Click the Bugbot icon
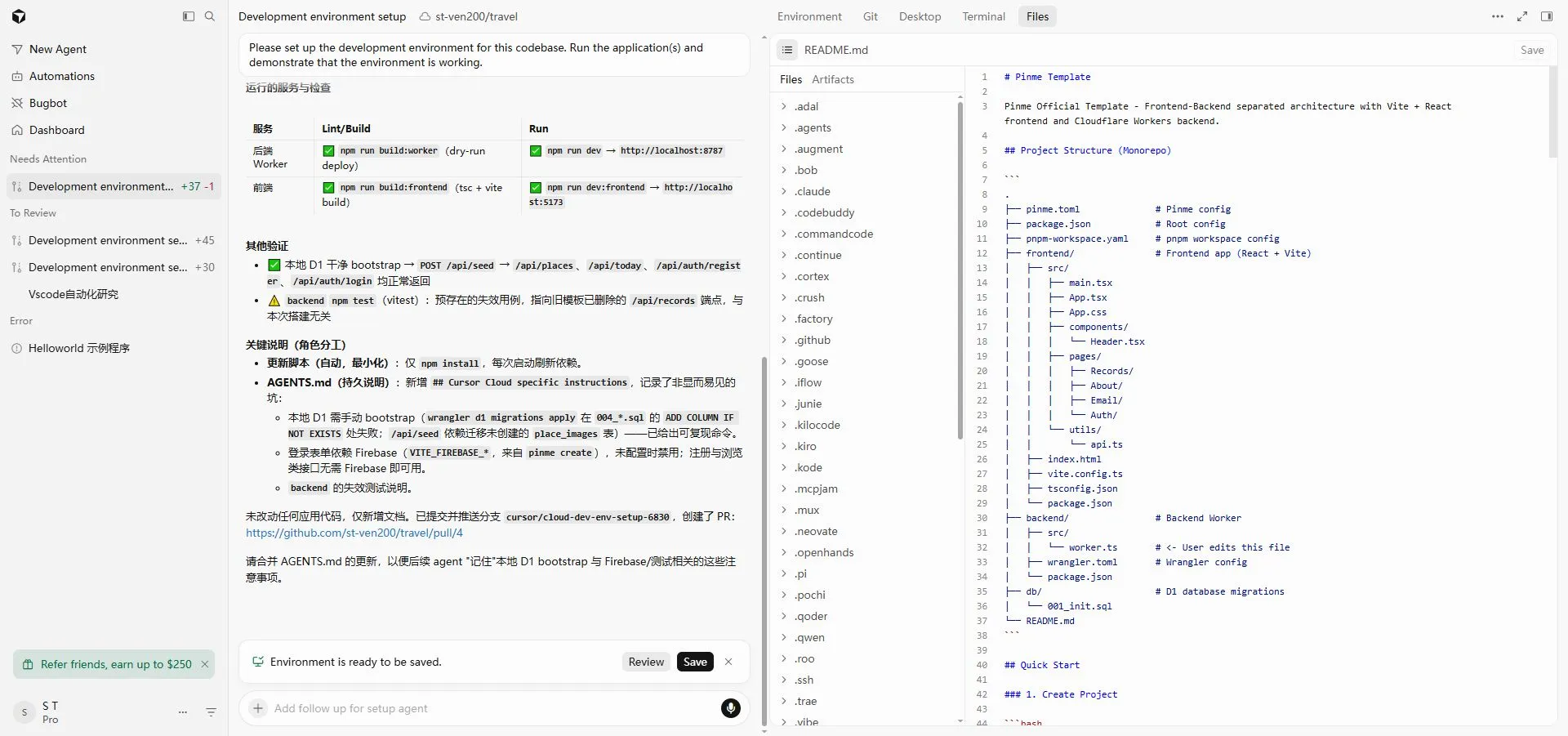Viewport: 1568px width, 736px height. click(x=17, y=103)
